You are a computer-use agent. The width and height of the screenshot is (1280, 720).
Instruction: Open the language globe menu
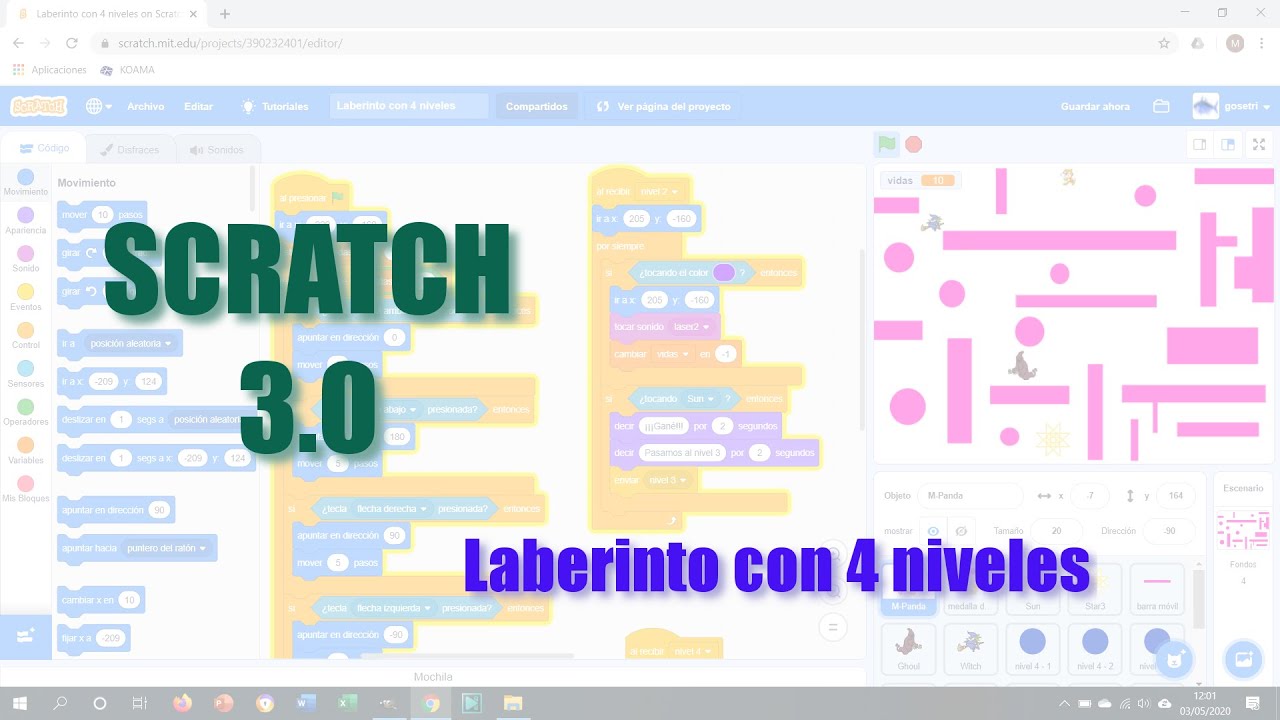coord(98,106)
